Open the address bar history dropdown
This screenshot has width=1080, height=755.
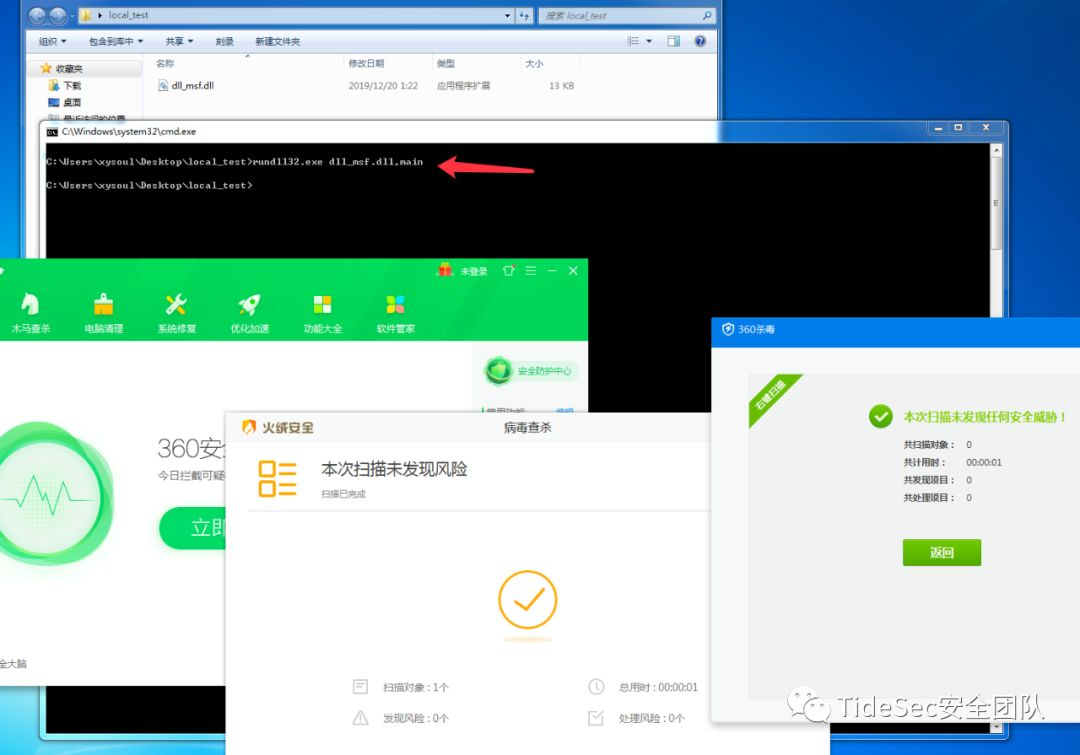tap(508, 15)
